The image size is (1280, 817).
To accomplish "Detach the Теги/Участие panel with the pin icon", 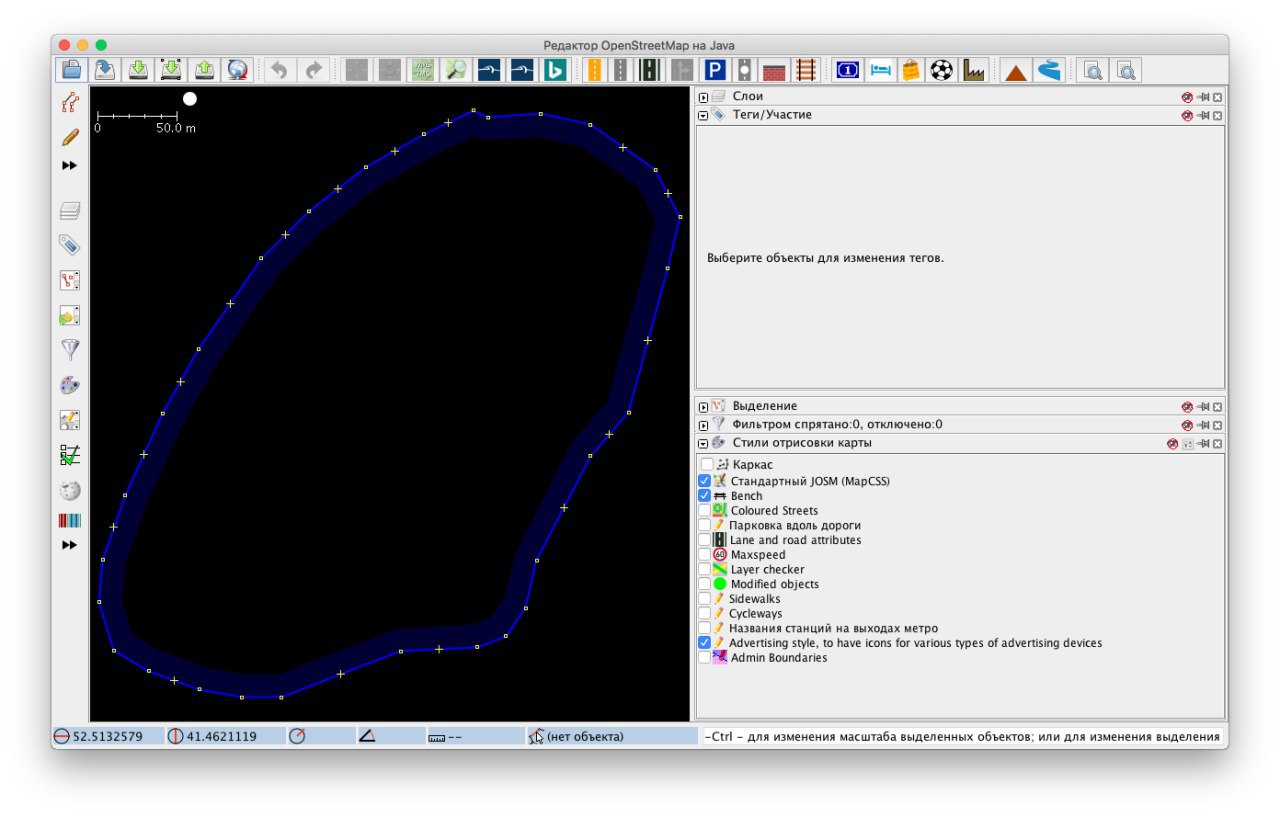I will [1203, 116].
